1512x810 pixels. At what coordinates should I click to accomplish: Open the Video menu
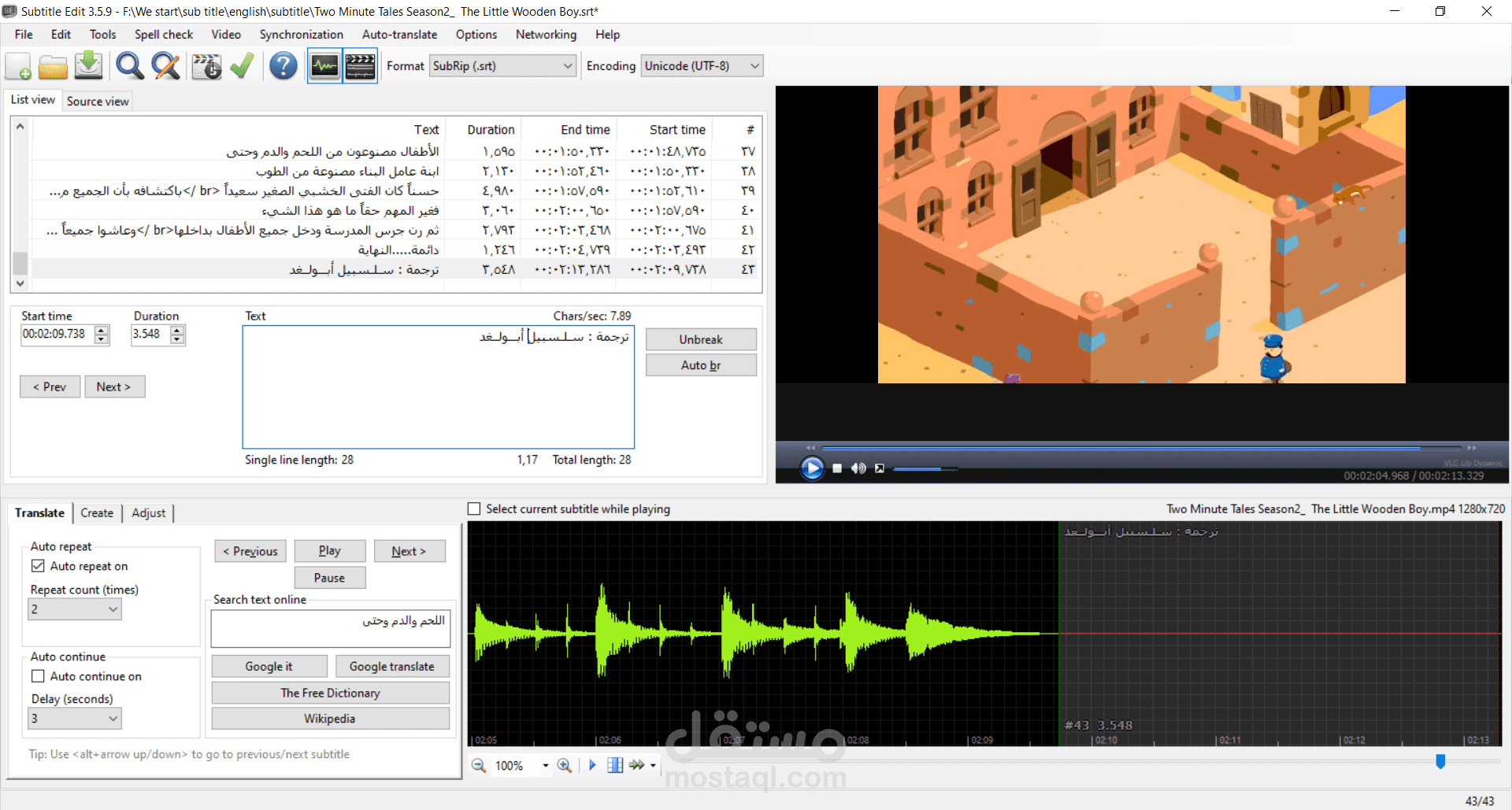(x=226, y=35)
